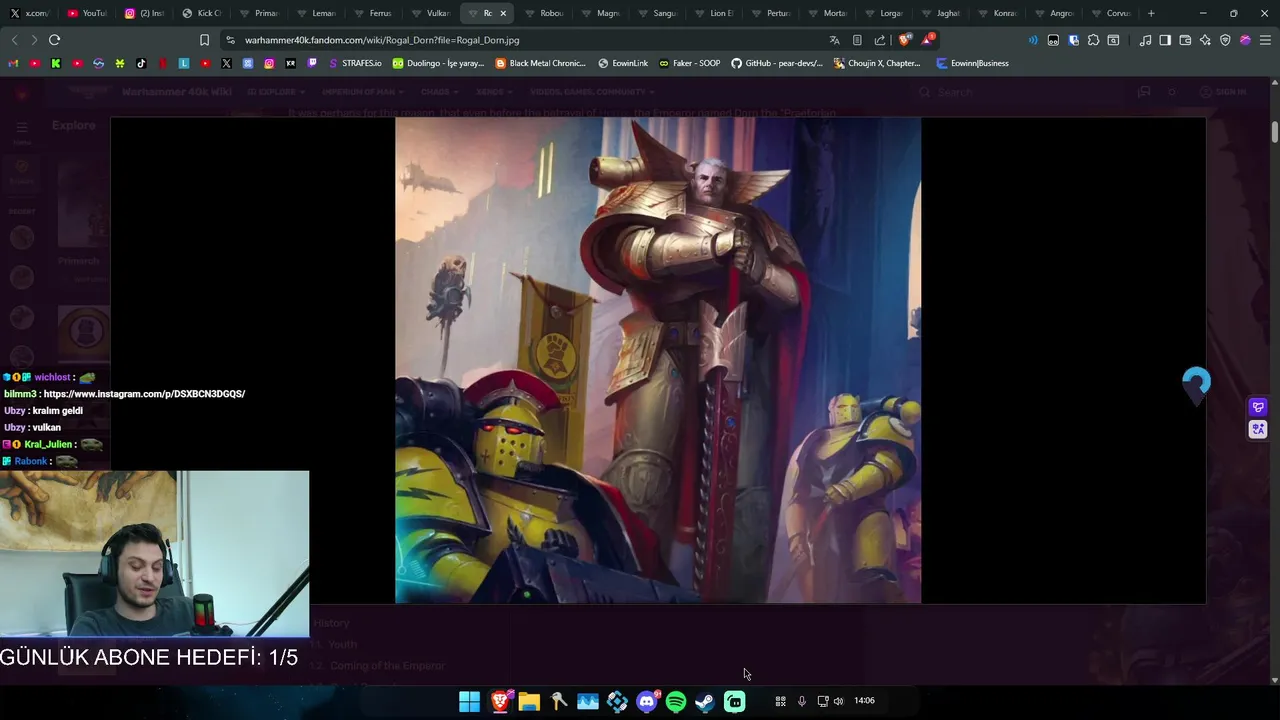Click purple extension button on right edge
The height and width of the screenshot is (720, 1280).
(x=1258, y=407)
